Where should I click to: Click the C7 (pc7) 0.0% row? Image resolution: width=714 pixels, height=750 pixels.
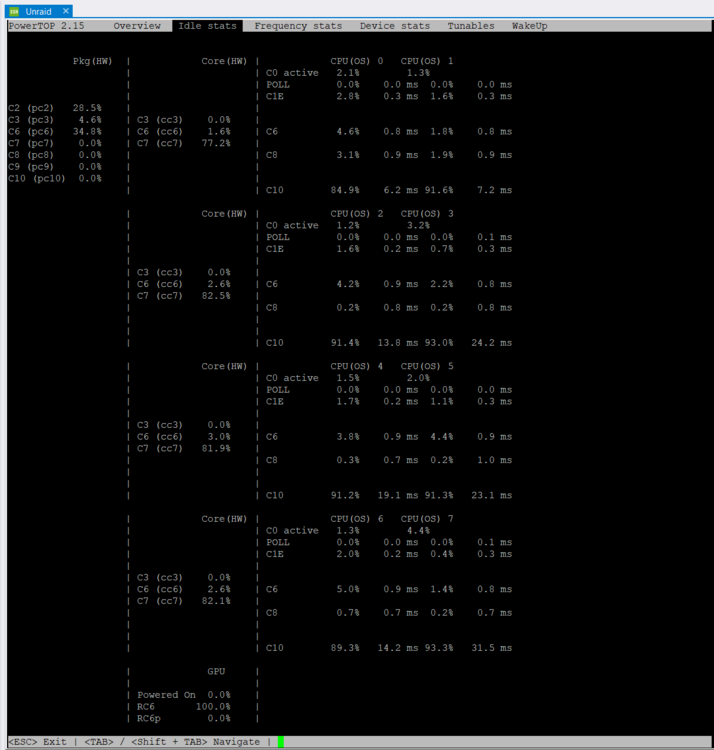tap(55, 143)
